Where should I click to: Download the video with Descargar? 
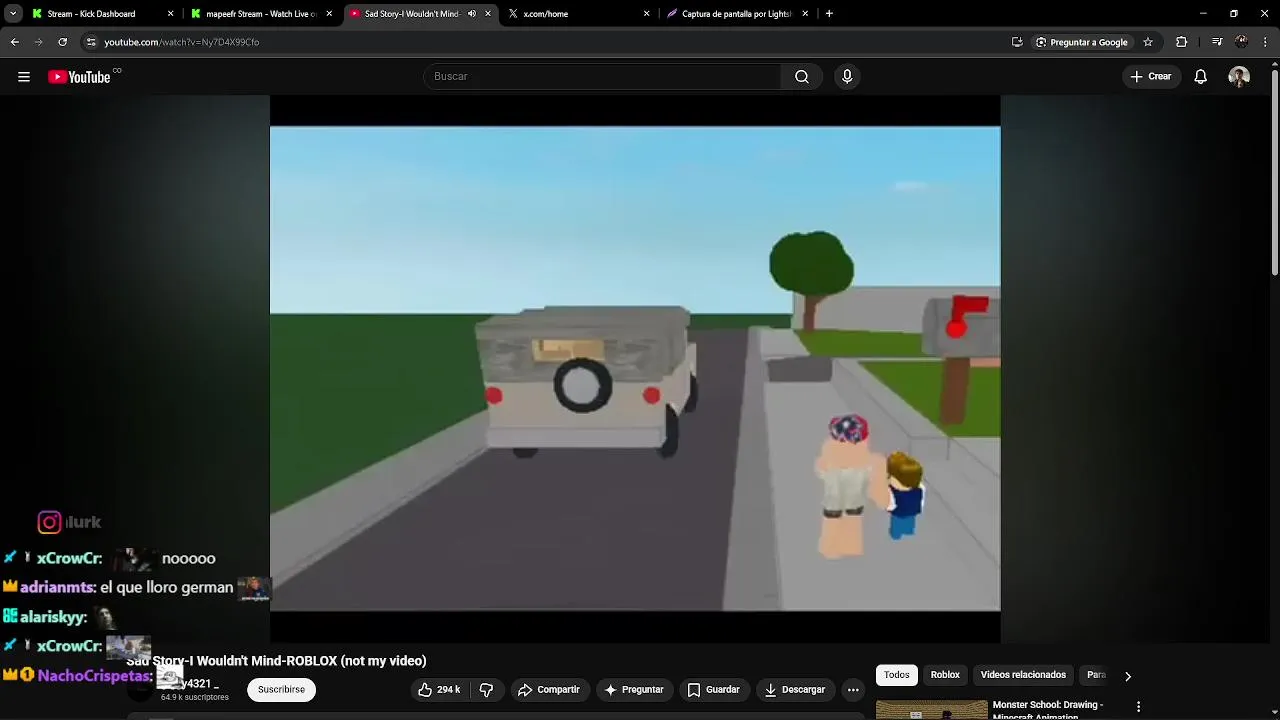tap(795, 690)
